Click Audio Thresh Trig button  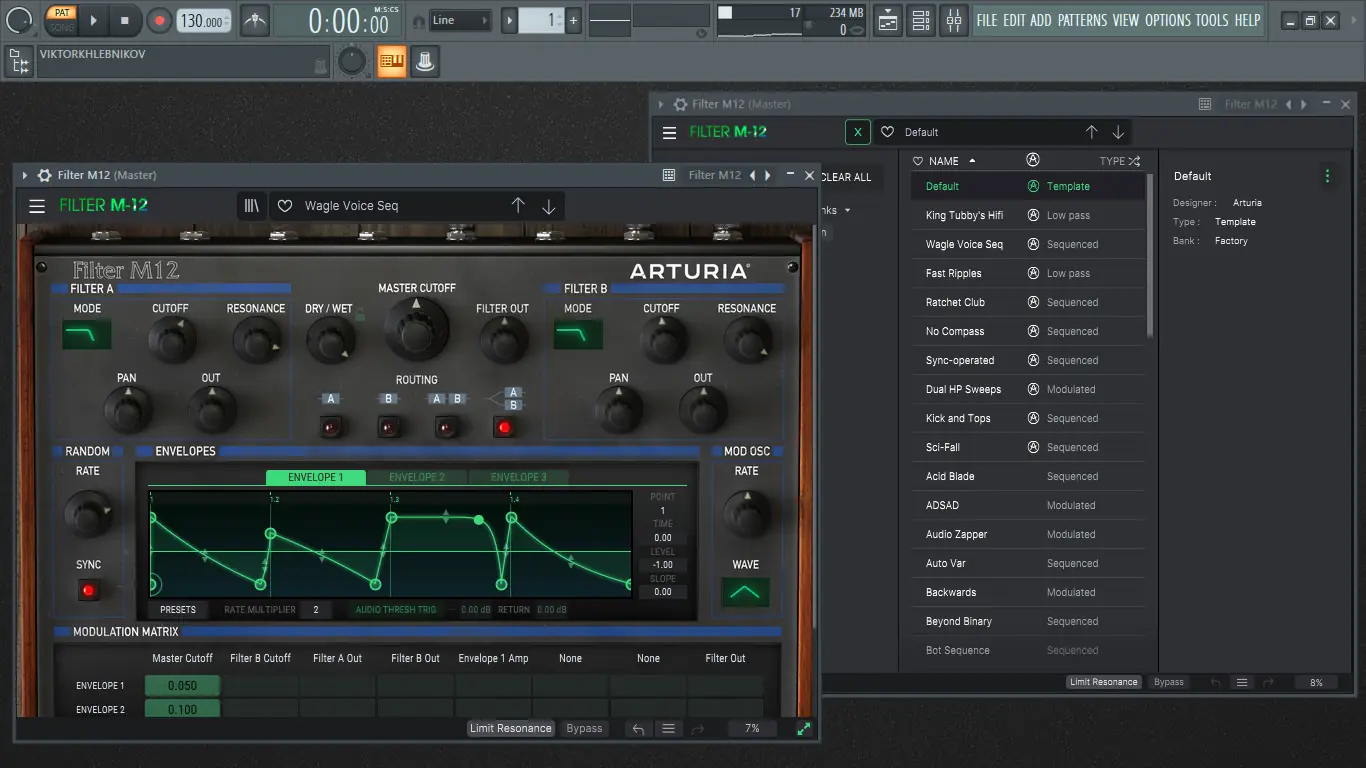coord(396,609)
